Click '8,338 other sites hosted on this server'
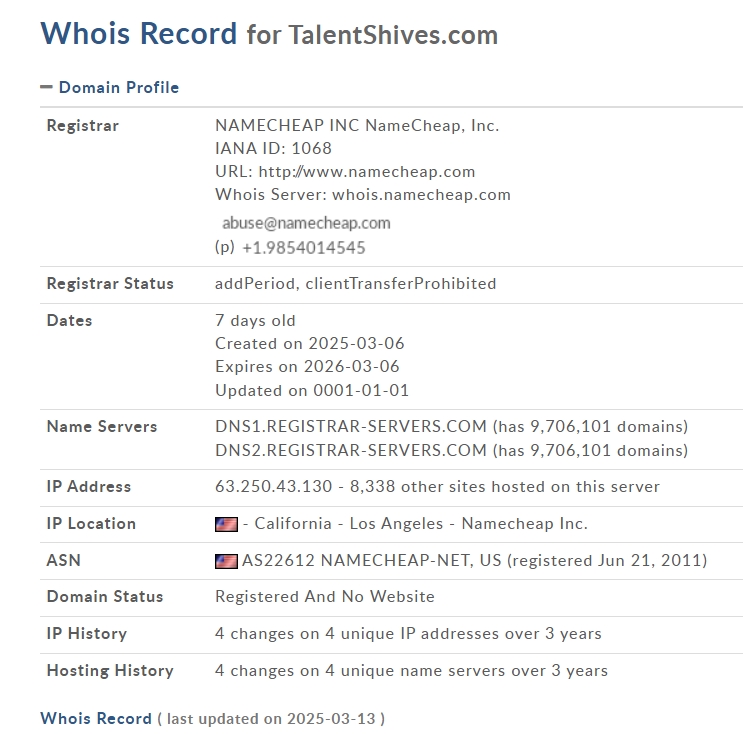This screenshot has width=743, height=734. point(505,487)
